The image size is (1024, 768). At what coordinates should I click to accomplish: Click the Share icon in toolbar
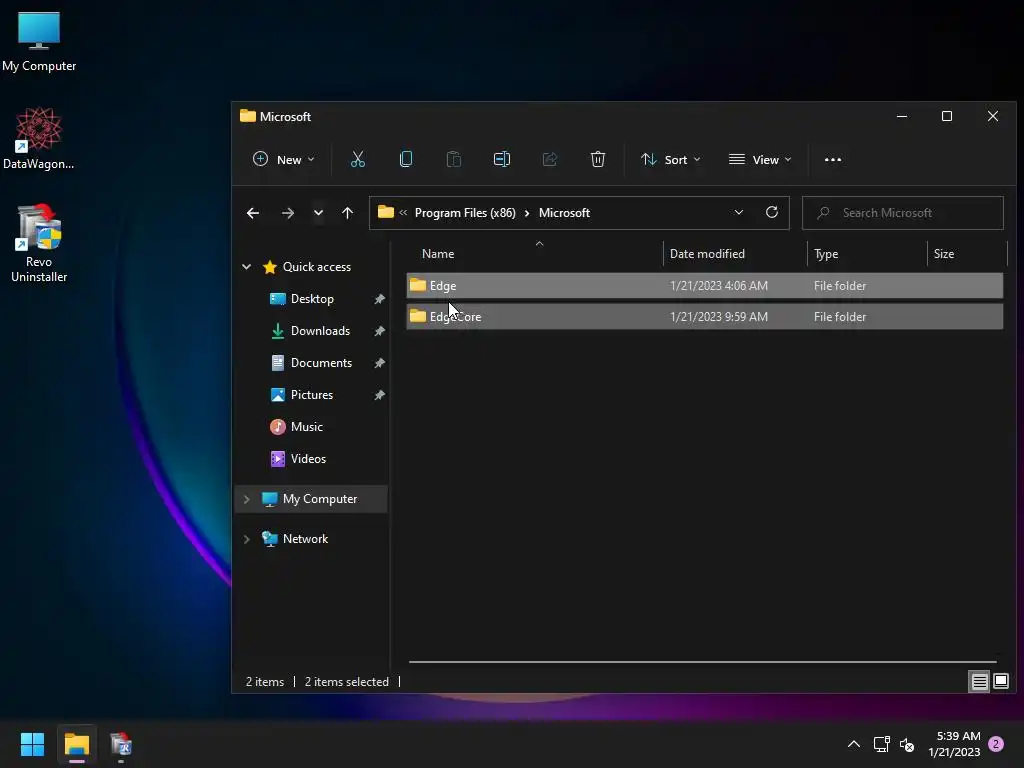tap(550, 159)
